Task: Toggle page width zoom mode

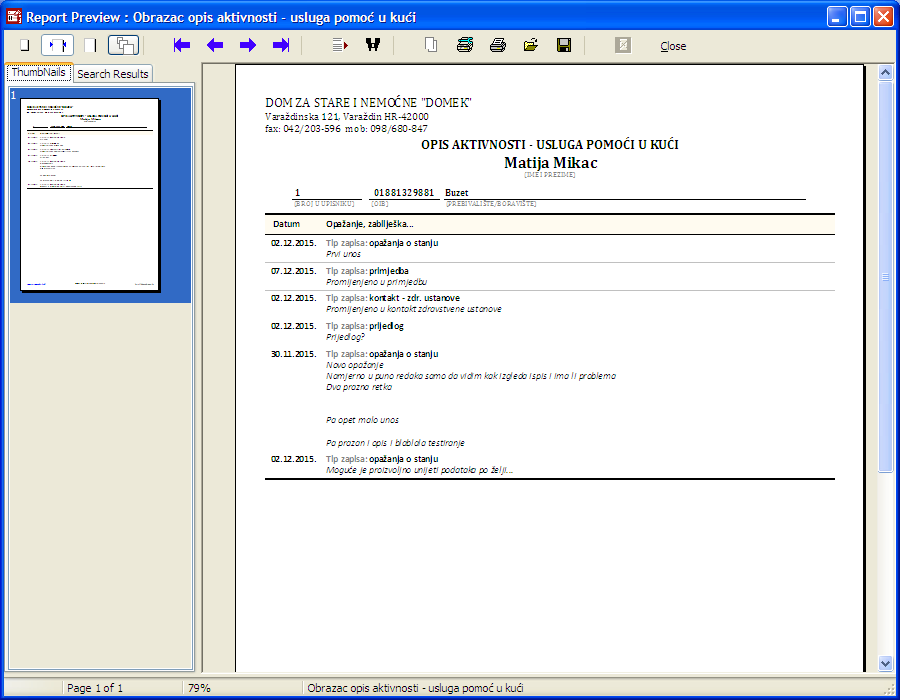Action: point(57,45)
